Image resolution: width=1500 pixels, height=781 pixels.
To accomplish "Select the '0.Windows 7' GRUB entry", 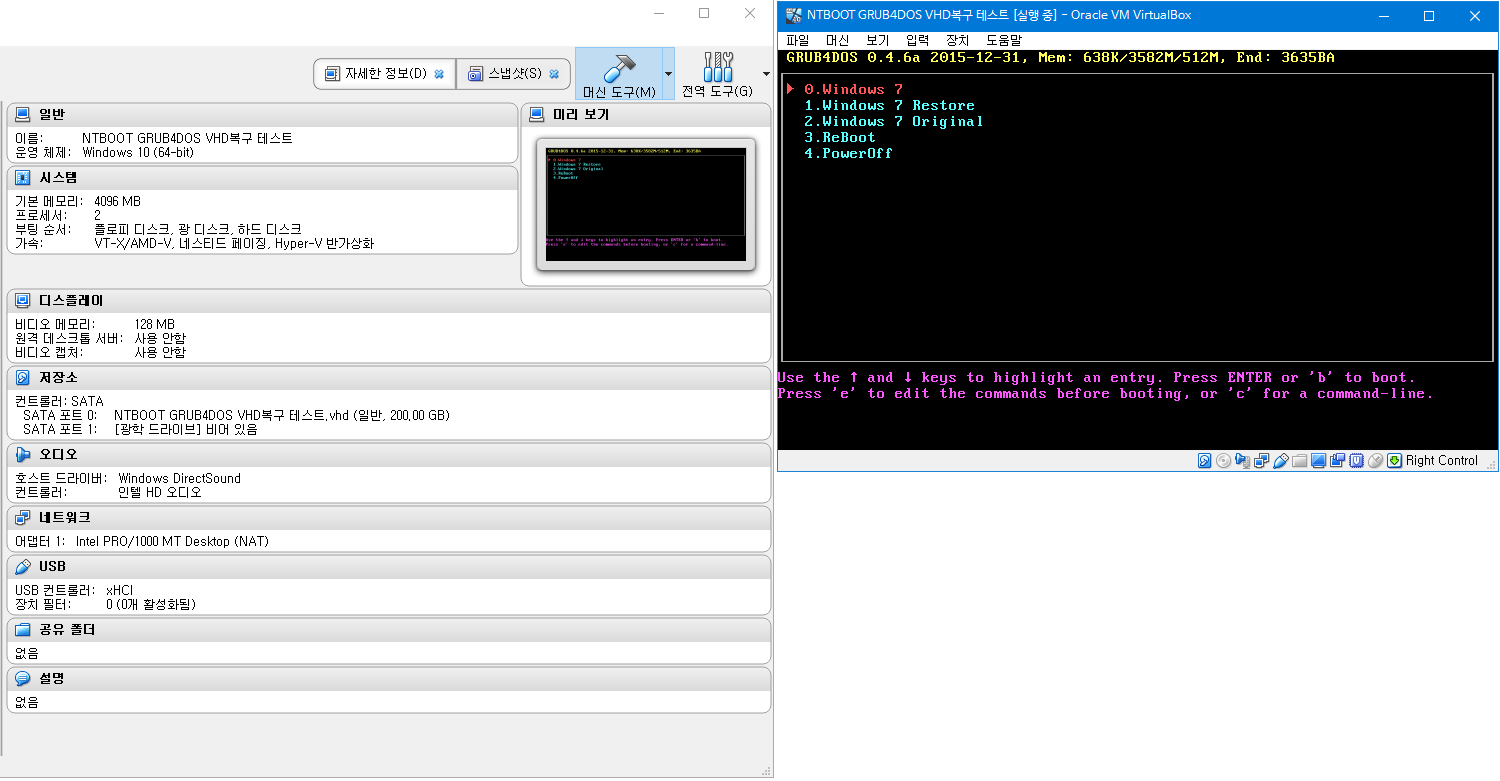I will 853,89.
